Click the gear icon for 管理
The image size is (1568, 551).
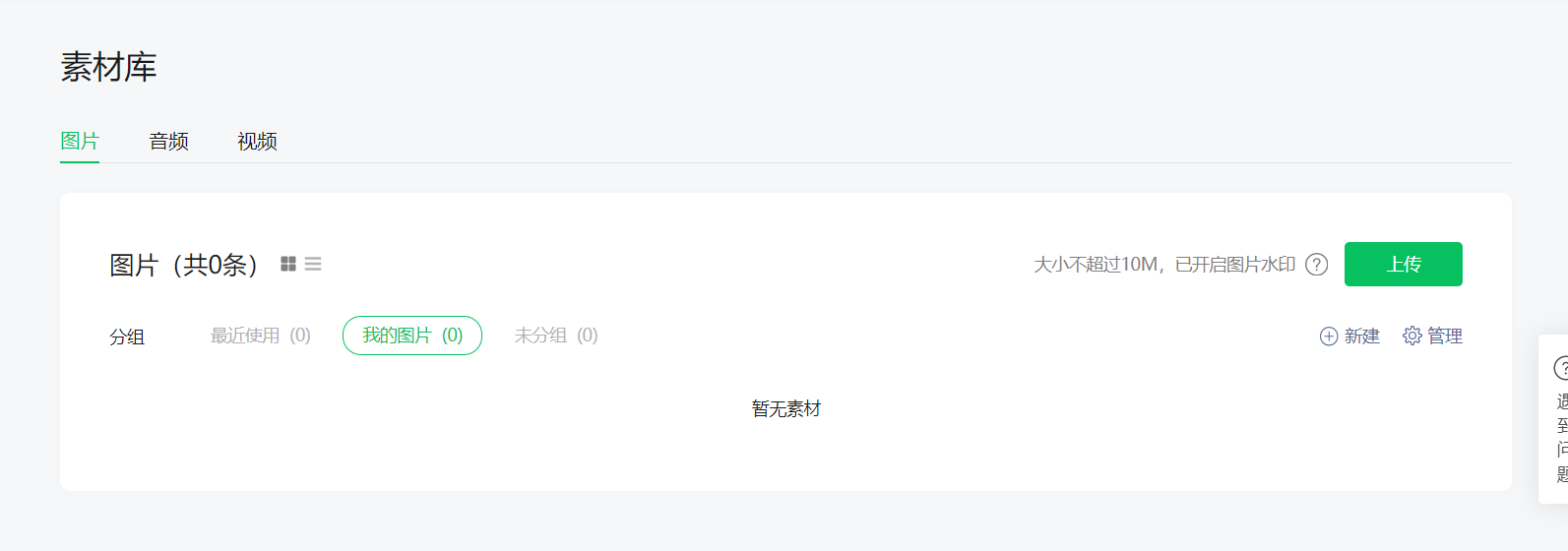1412,336
